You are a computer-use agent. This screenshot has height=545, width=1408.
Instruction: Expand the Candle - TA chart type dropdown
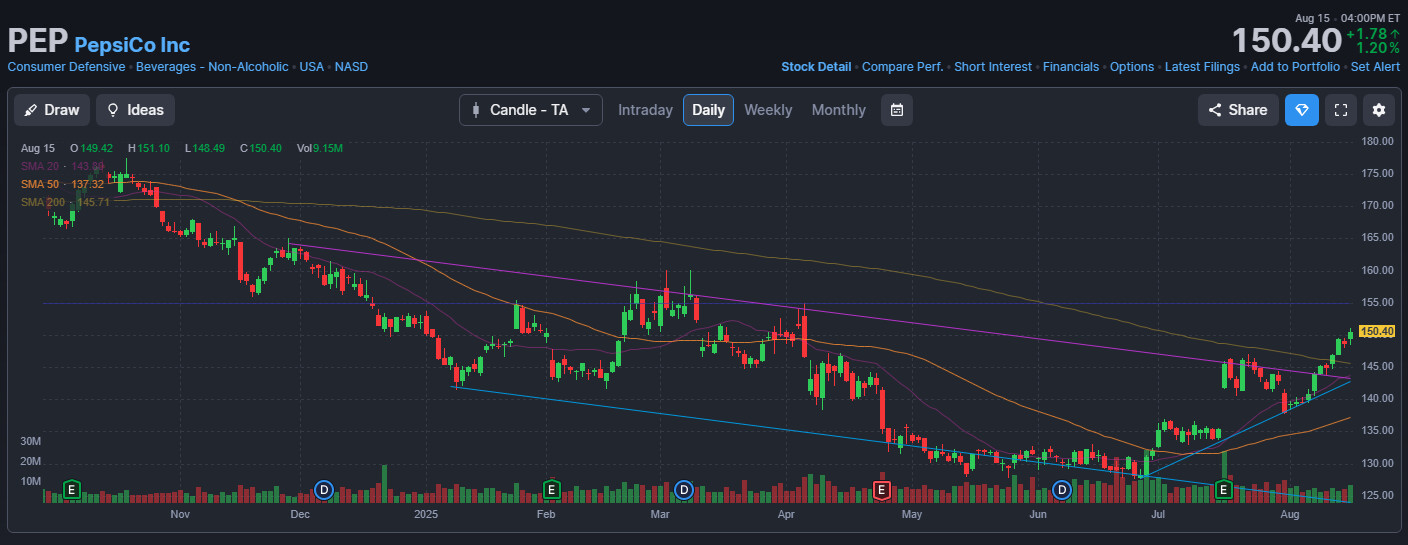530,110
